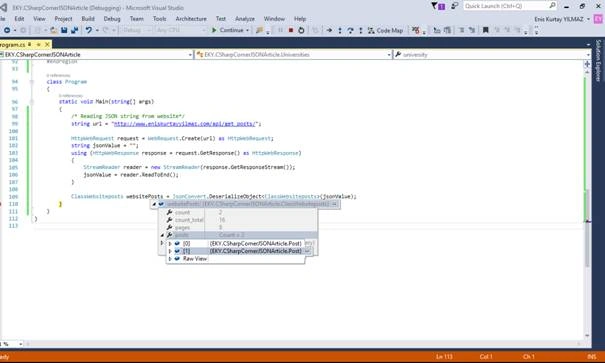The width and height of the screenshot is (605, 363).
Task: Click the user account avatar icon
Action: point(598,19)
